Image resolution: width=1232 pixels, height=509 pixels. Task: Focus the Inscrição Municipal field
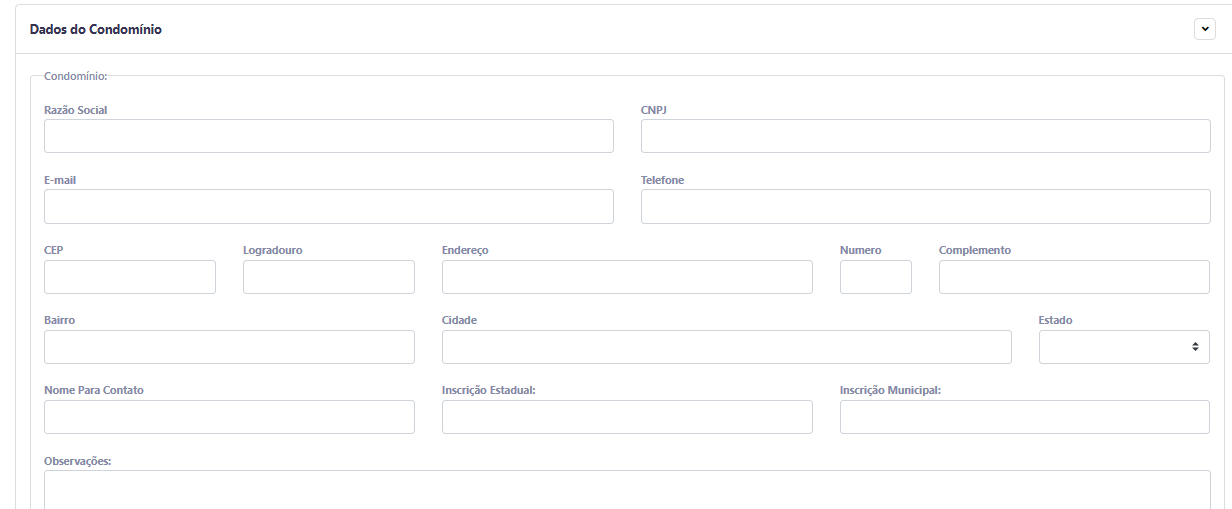pyautogui.click(x=1024, y=417)
